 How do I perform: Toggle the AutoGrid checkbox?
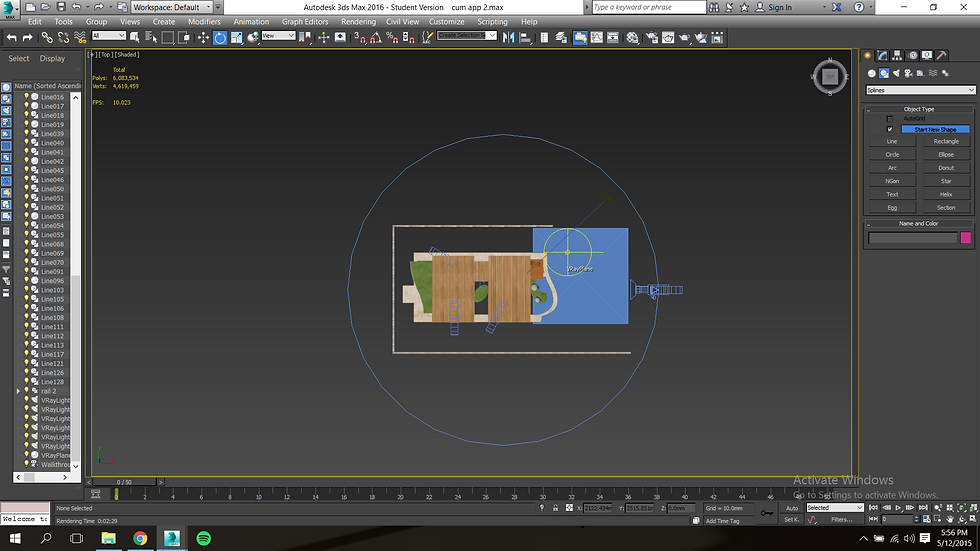click(x=890, y=119)
